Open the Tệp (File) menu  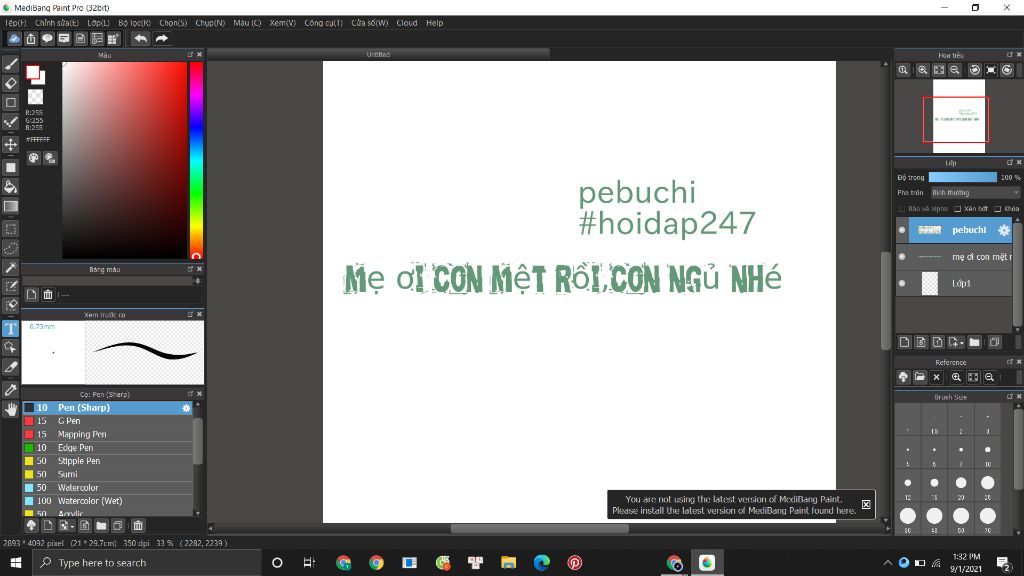(16, 23)
